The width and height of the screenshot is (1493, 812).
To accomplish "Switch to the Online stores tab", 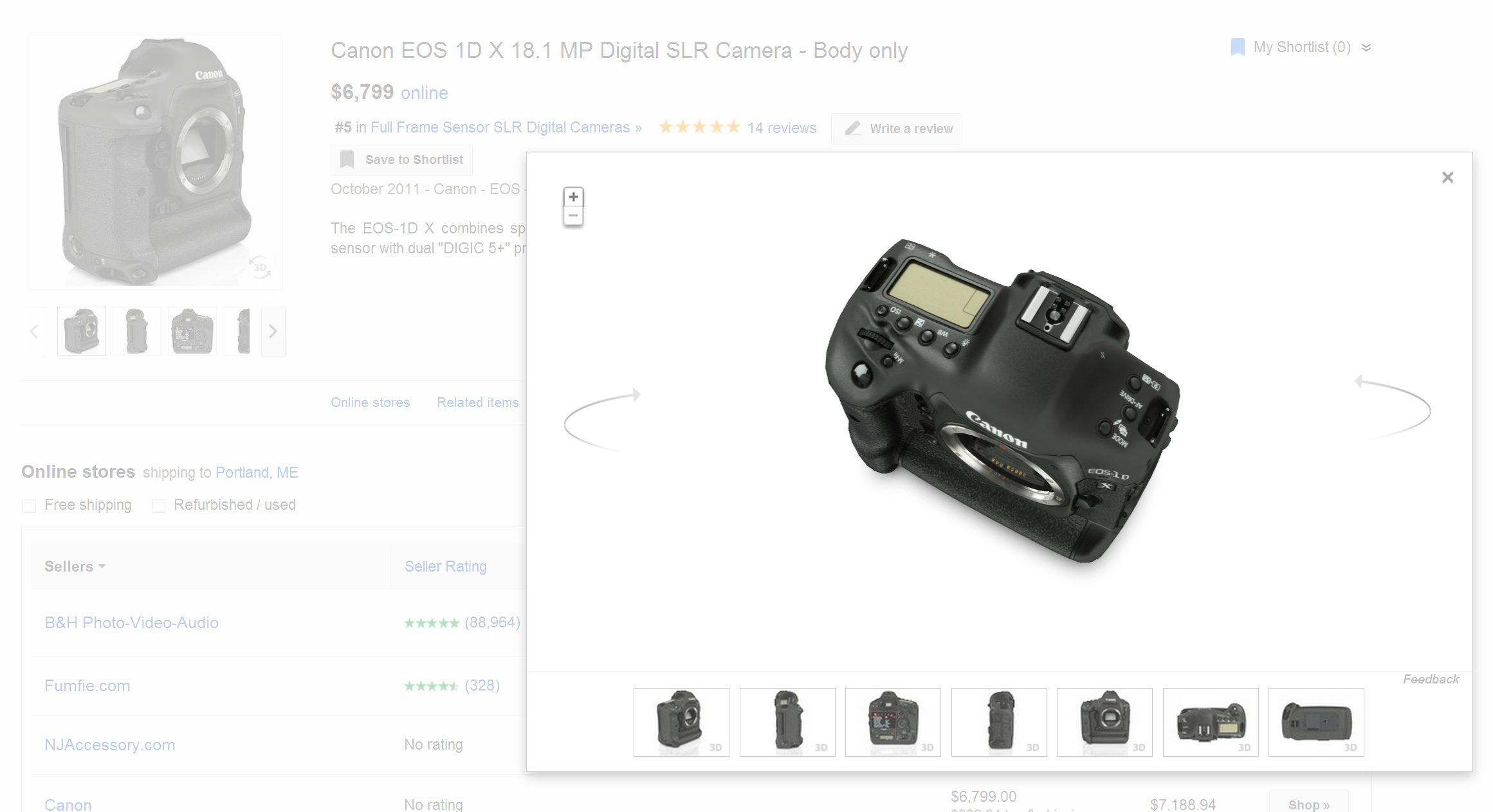I will 370,401.
